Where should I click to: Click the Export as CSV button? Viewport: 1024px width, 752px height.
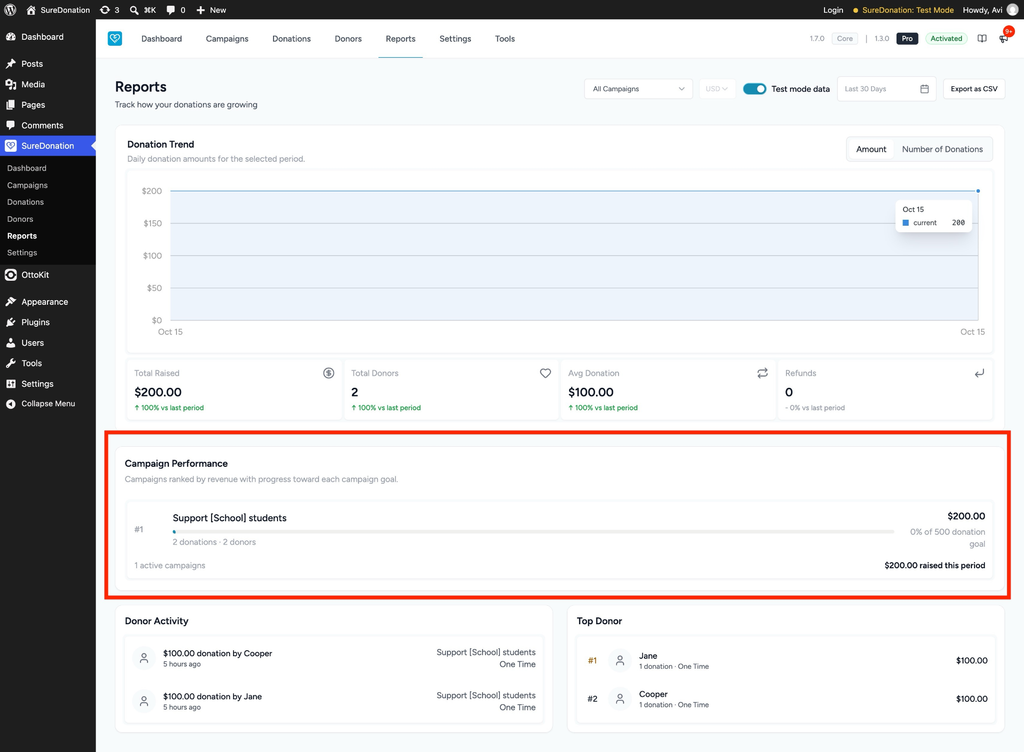[x=974, y=89]
